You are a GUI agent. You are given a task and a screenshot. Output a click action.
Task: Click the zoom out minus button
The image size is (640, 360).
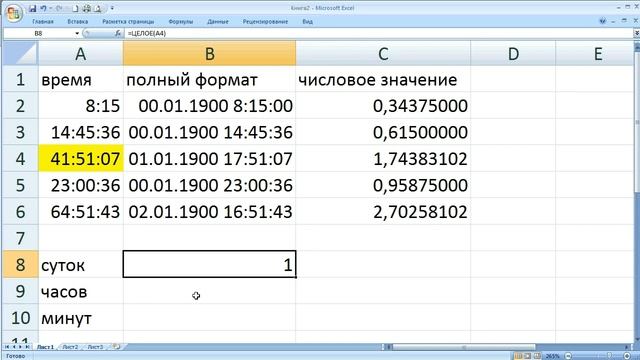(568, 356)
